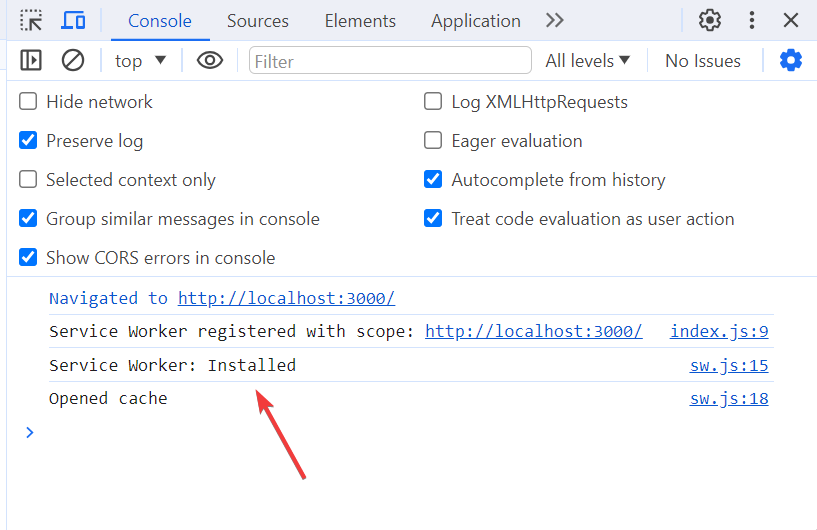Activate the inspect element picker icon
The image size is (817, 530).
click(x=31, y=20)
